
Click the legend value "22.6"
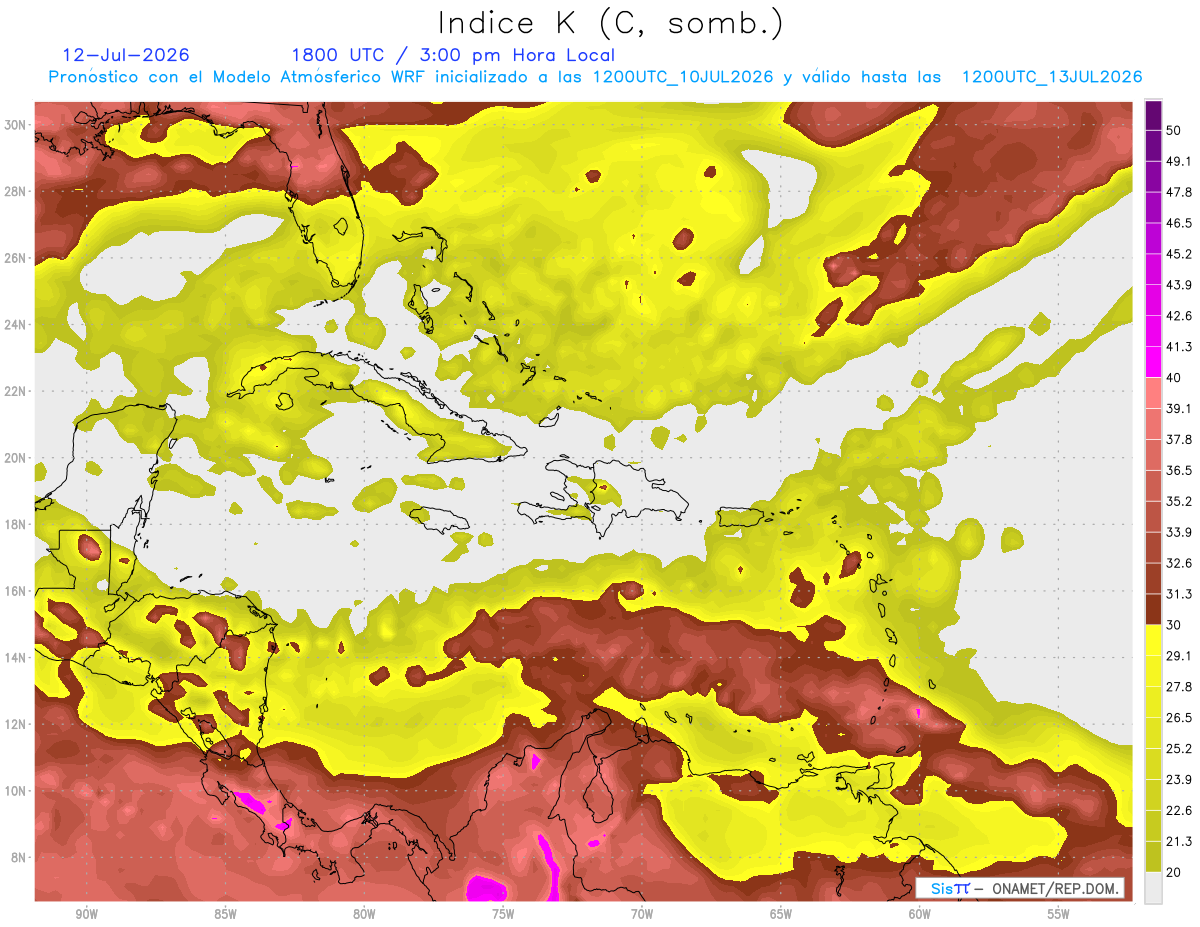coord(1178,810)
